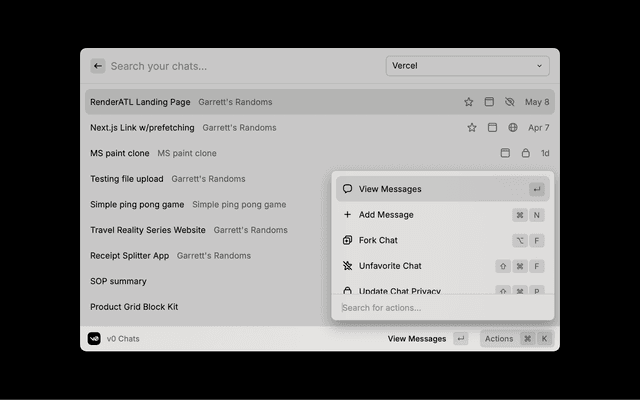The image size is (640, 400).
Task: Select Fork Chat action
Action: (x=442, y=241)
